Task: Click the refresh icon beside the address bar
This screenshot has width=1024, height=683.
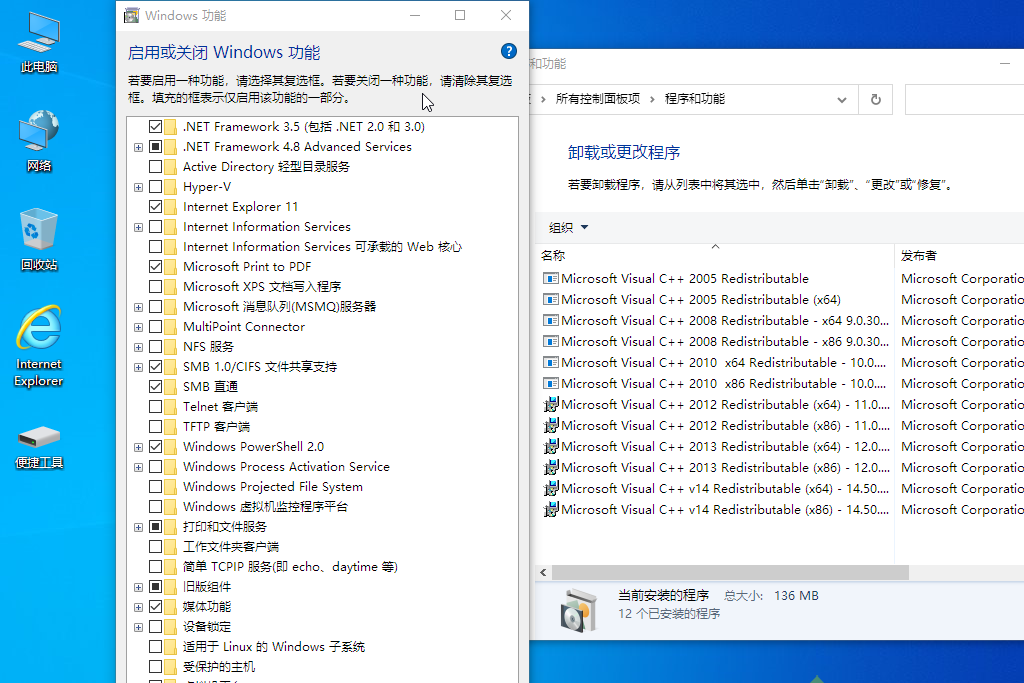Action: click(875, 99)
